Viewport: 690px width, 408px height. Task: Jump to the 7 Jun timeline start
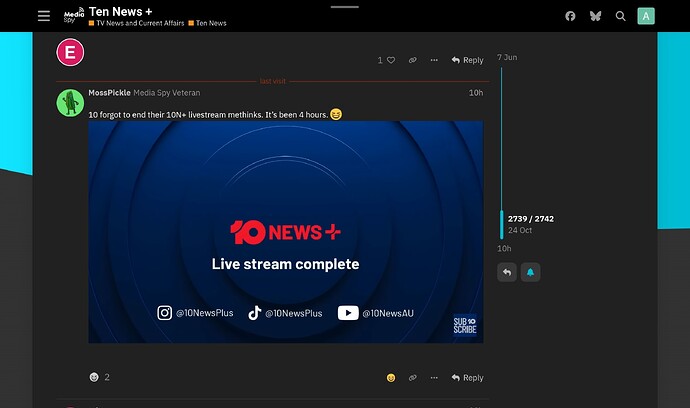pyautogui.click(x=507, y=57)
